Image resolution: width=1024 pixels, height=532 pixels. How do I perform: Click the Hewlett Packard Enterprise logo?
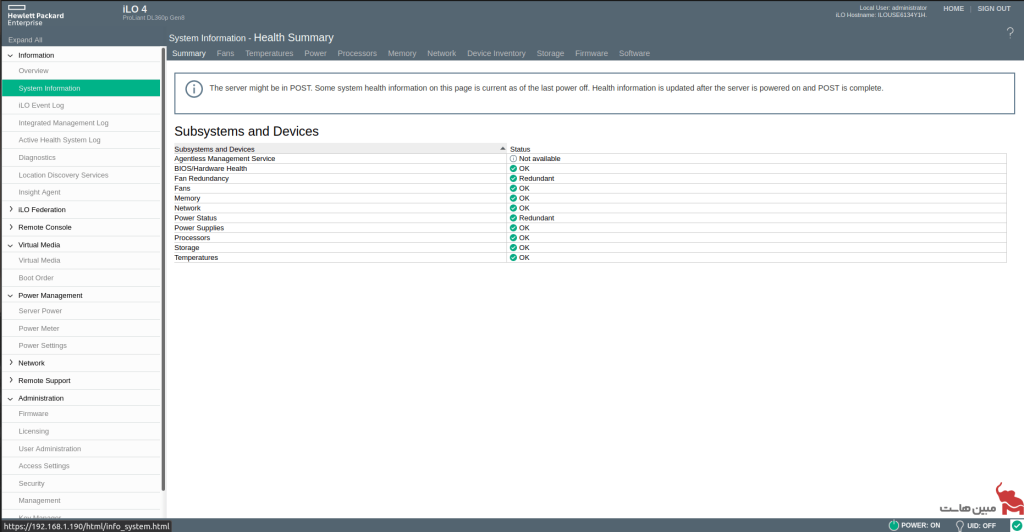coord(35,16)
